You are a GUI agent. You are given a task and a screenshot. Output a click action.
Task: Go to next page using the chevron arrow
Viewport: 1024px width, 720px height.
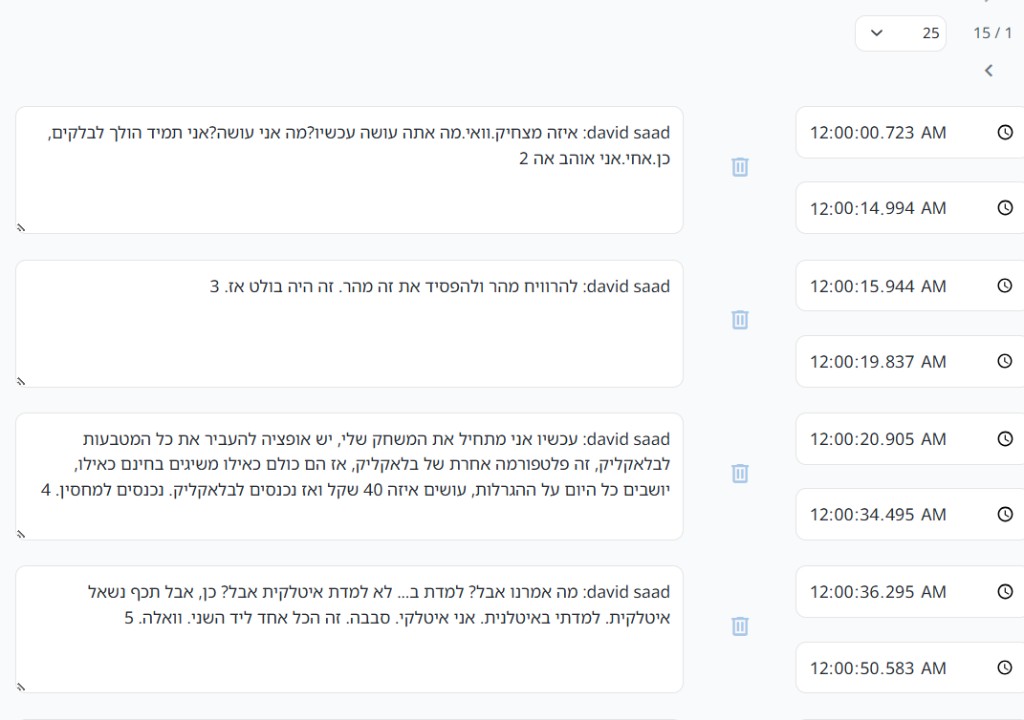coord(989,71)
